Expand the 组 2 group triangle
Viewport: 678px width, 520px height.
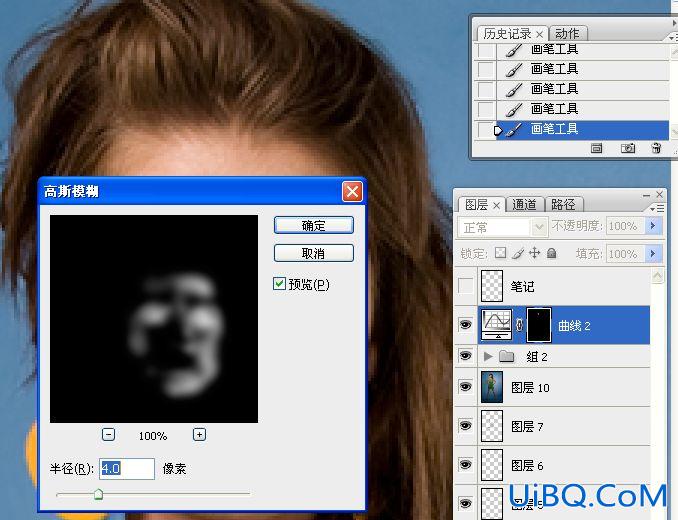point(488,356)
